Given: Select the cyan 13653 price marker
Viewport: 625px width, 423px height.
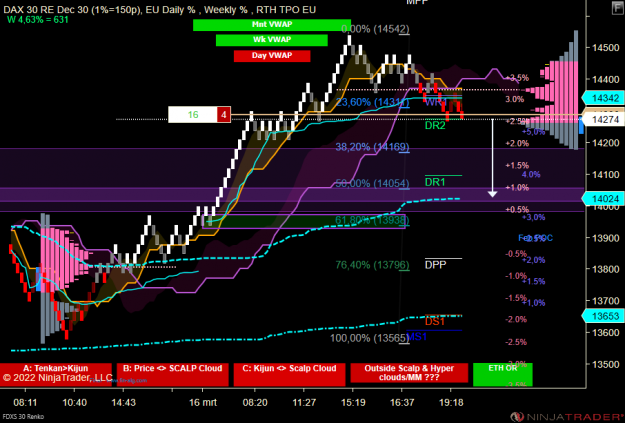Looking at the screenshot, I should 603,316.
